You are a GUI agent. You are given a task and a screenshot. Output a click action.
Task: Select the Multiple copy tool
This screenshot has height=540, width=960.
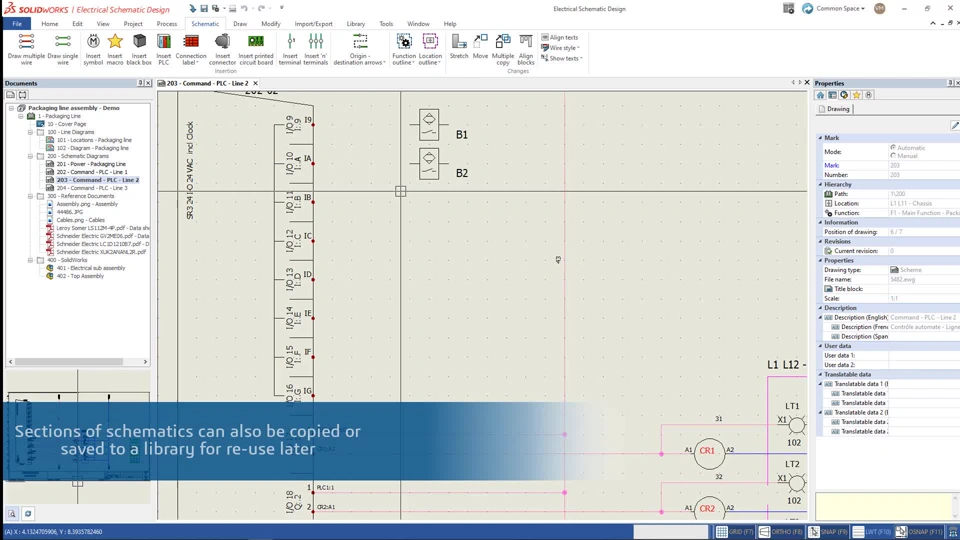coord(503,49)
